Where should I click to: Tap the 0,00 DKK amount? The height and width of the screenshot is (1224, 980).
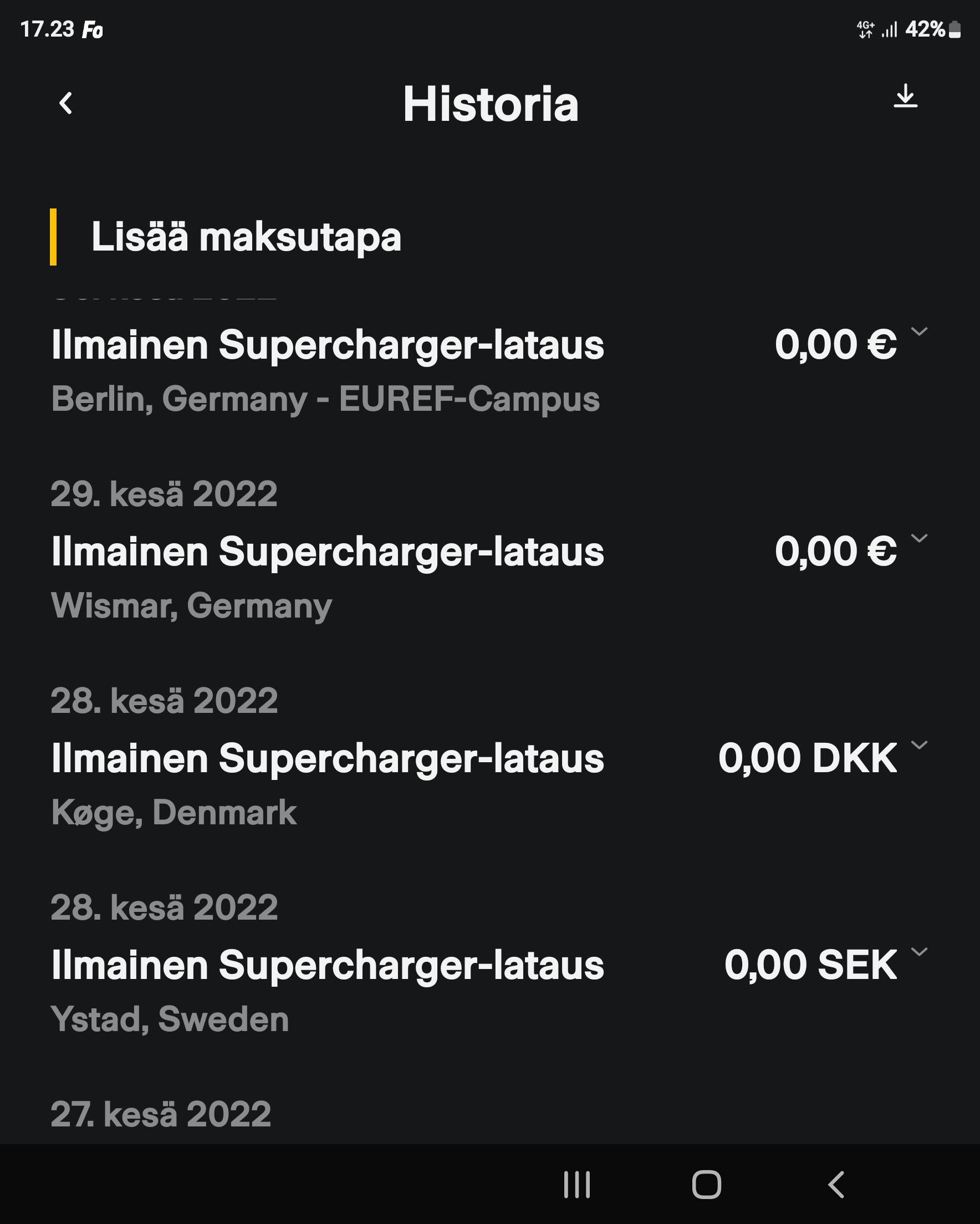(807, 758)
